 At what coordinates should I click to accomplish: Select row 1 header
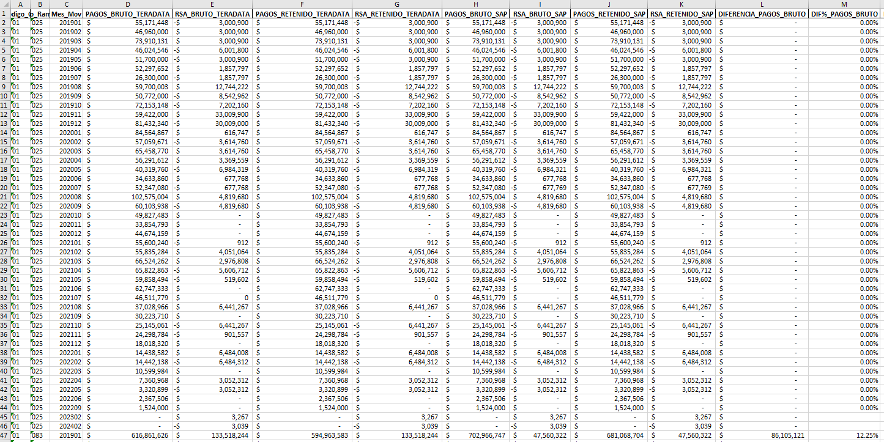click(x=5, y=13)
